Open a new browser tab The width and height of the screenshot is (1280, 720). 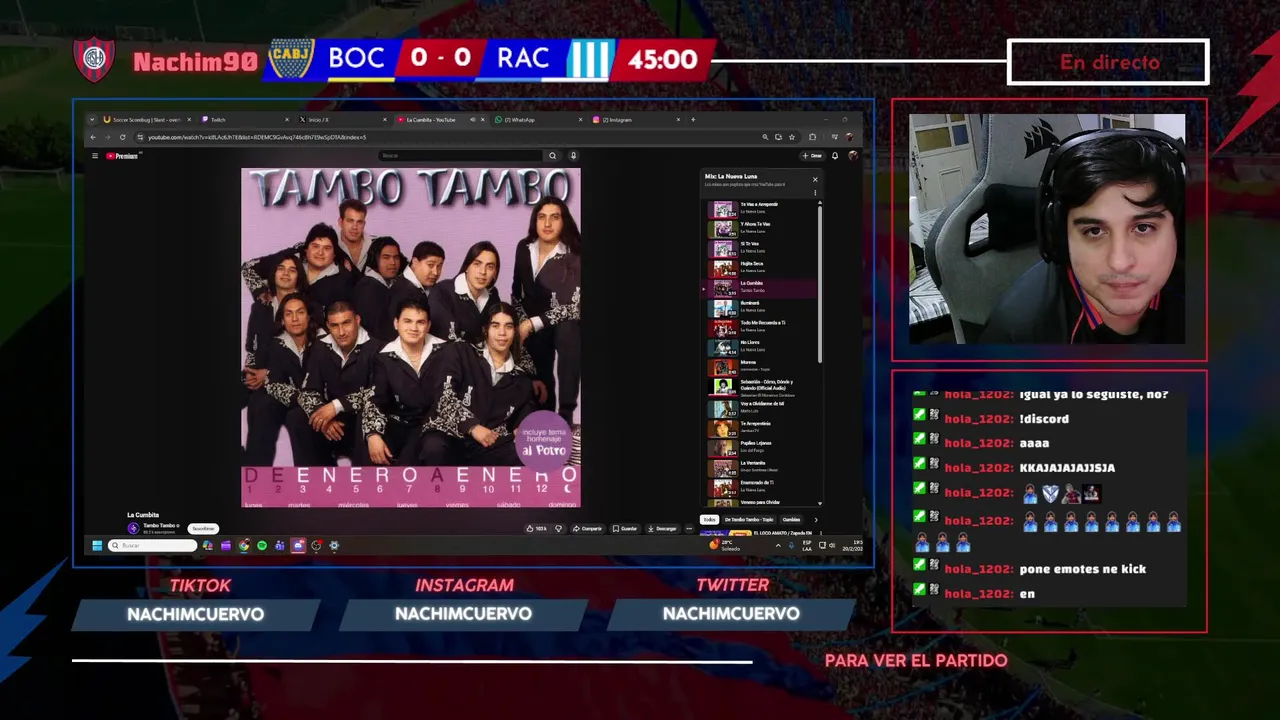click(693, 120)
